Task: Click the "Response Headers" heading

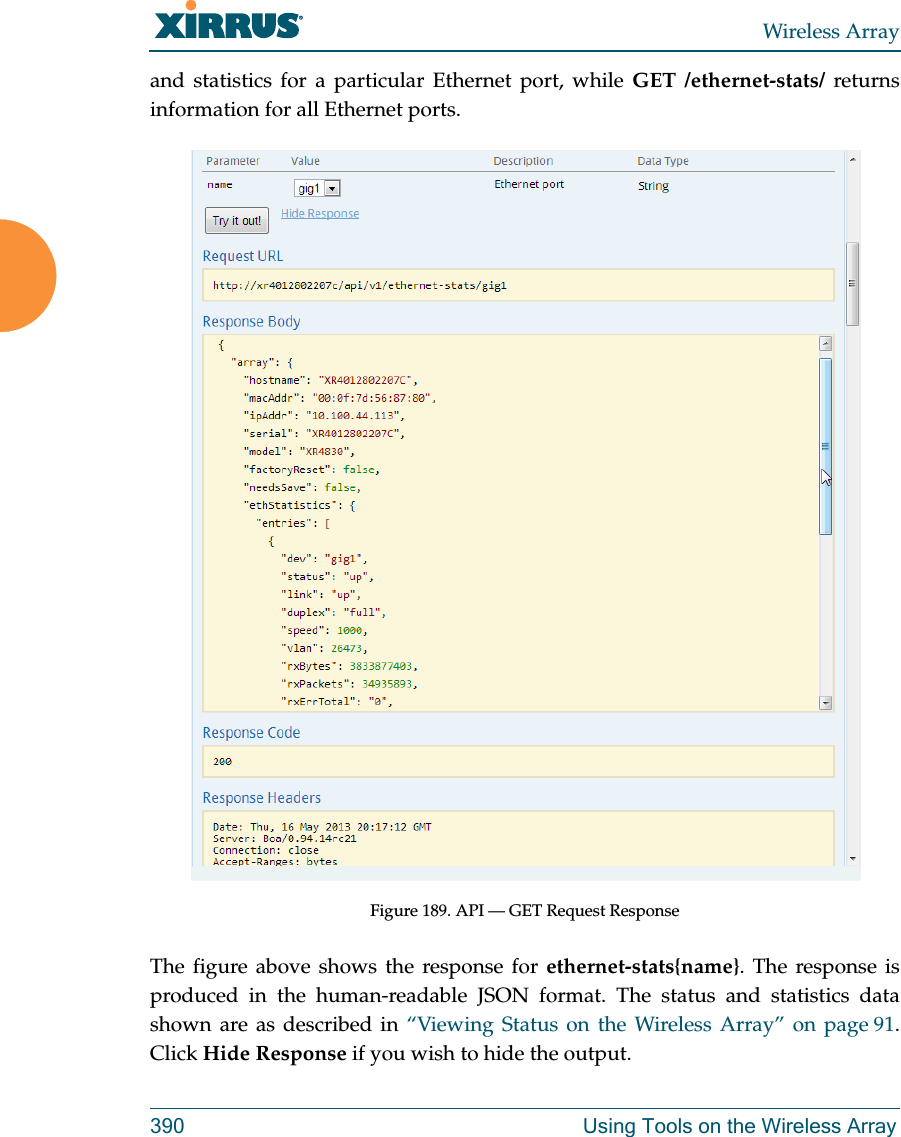Action: pos(261,798)
